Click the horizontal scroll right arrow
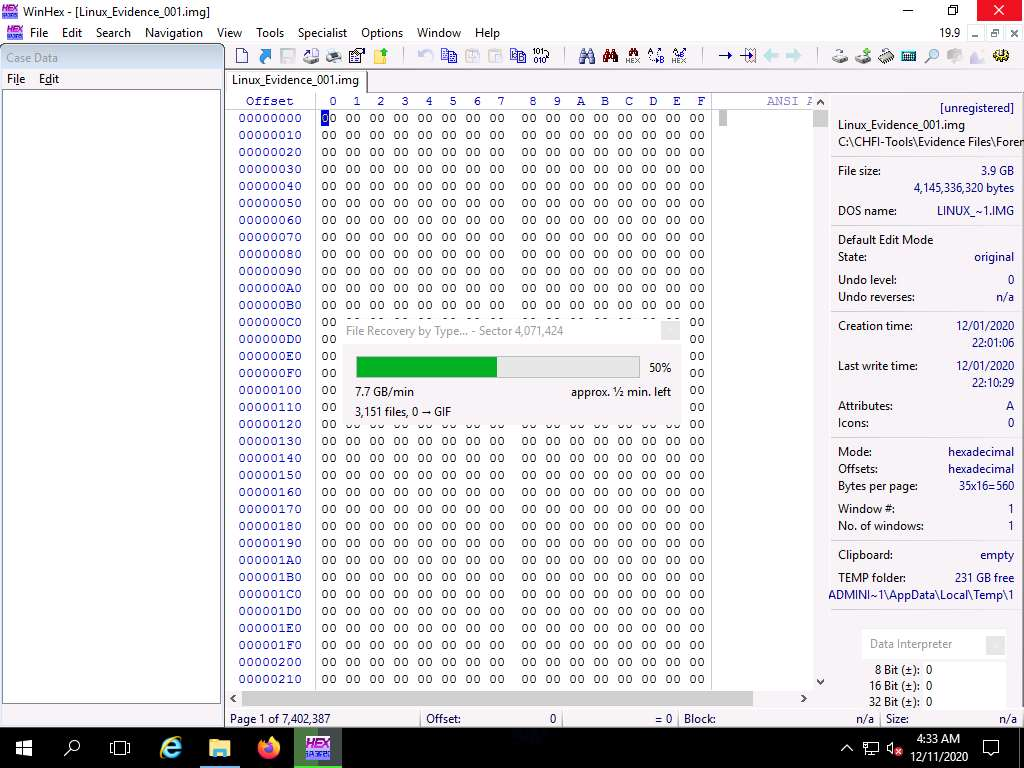The height and width of the screenshot is (768, 1024). click(804, 698)
